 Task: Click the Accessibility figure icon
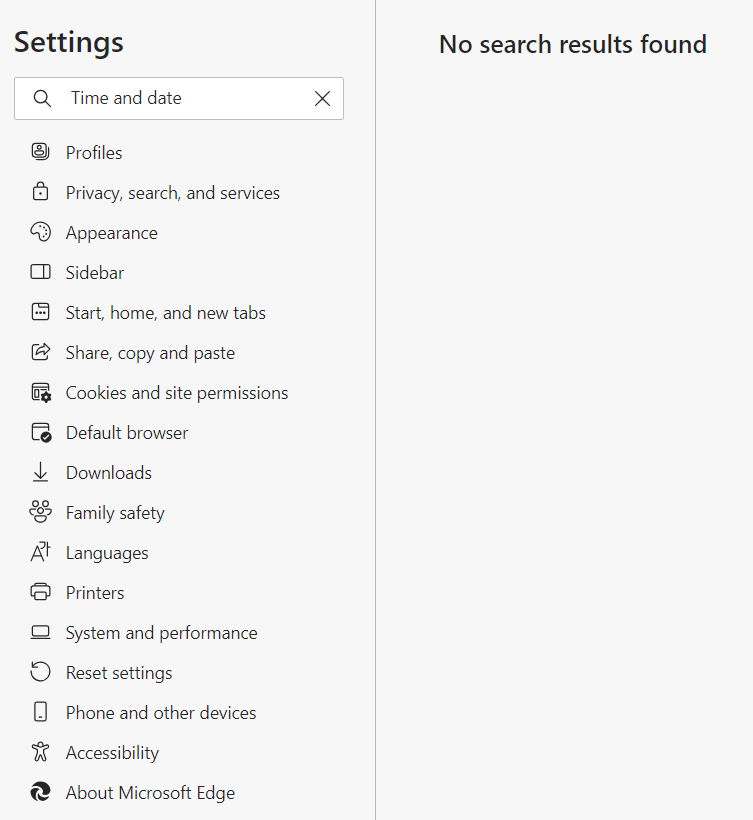(x=40, y=752)
